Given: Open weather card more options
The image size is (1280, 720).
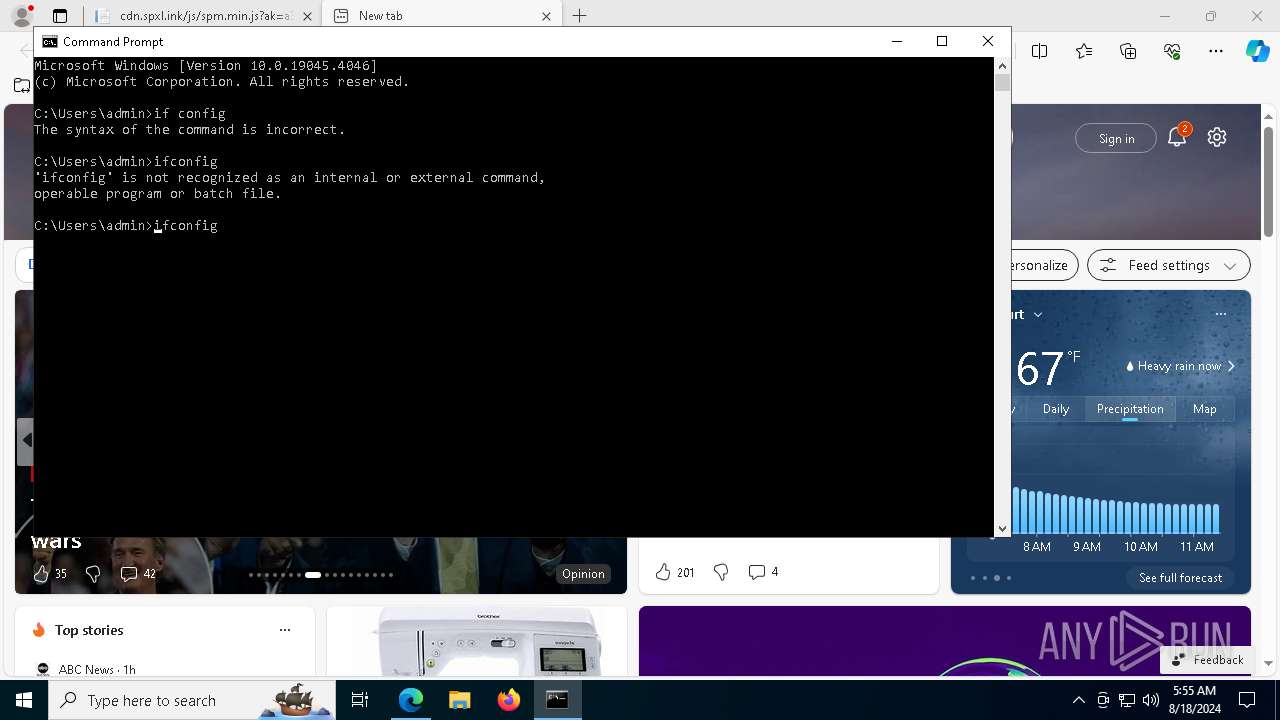Looking at the screenshot, I should point(1220,314).
